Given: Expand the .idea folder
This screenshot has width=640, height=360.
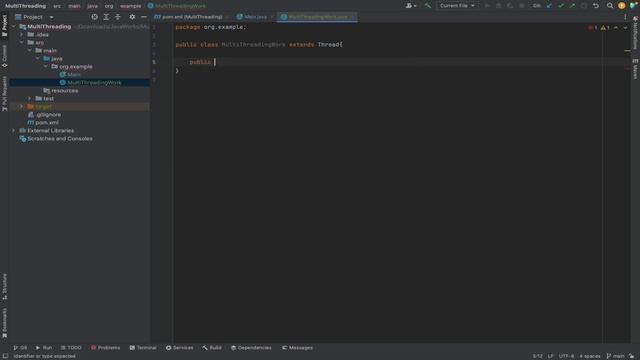Looking at the screenshot, I should (22, 35).
